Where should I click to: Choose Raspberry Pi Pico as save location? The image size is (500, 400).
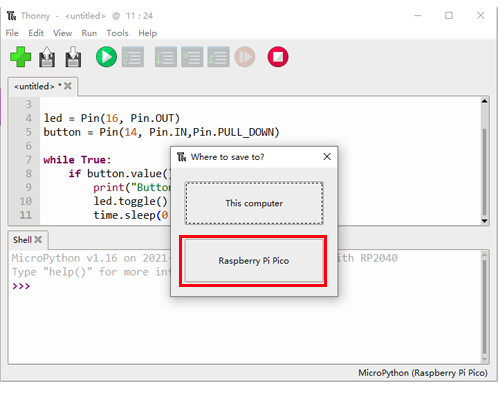tap(254, 260)
